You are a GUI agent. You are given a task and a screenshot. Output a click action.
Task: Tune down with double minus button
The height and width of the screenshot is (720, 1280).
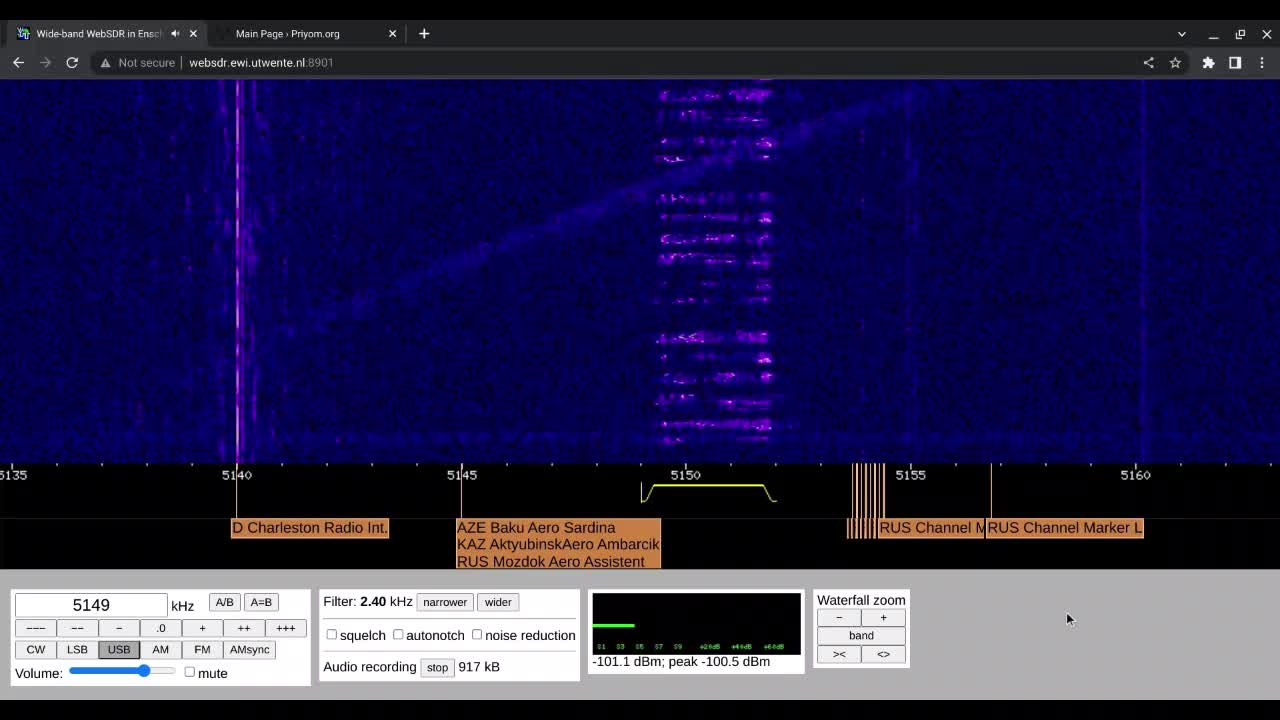77,628
